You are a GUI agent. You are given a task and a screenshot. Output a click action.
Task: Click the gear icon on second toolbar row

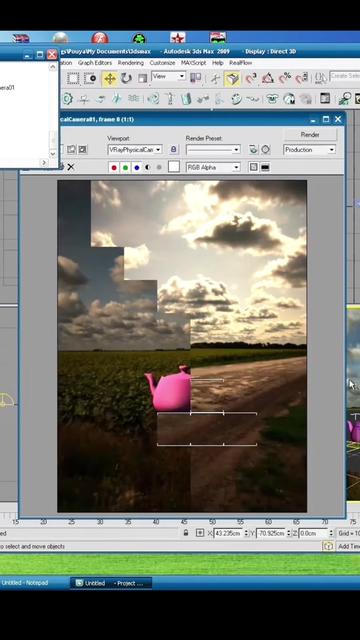coord(67,98)
